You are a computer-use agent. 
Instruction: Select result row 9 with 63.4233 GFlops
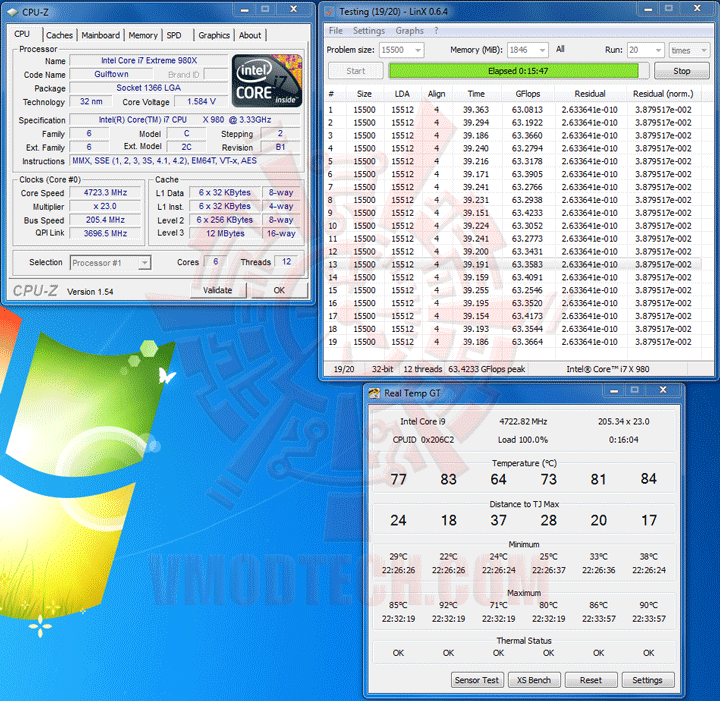pyautogui.click(x=513, y=213)
